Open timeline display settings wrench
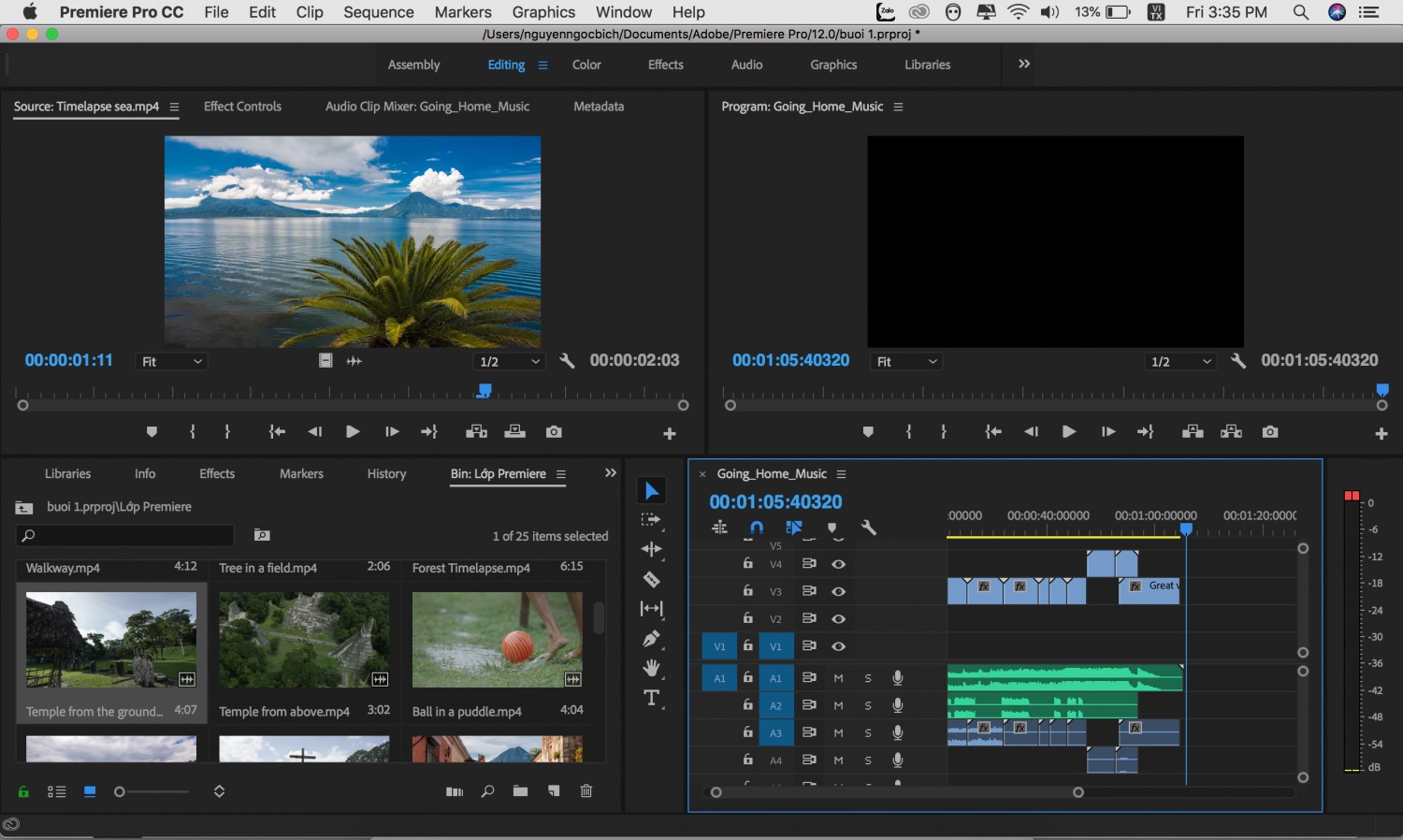The height and width of the screenshot is (840, 1403). pos(868,528)
